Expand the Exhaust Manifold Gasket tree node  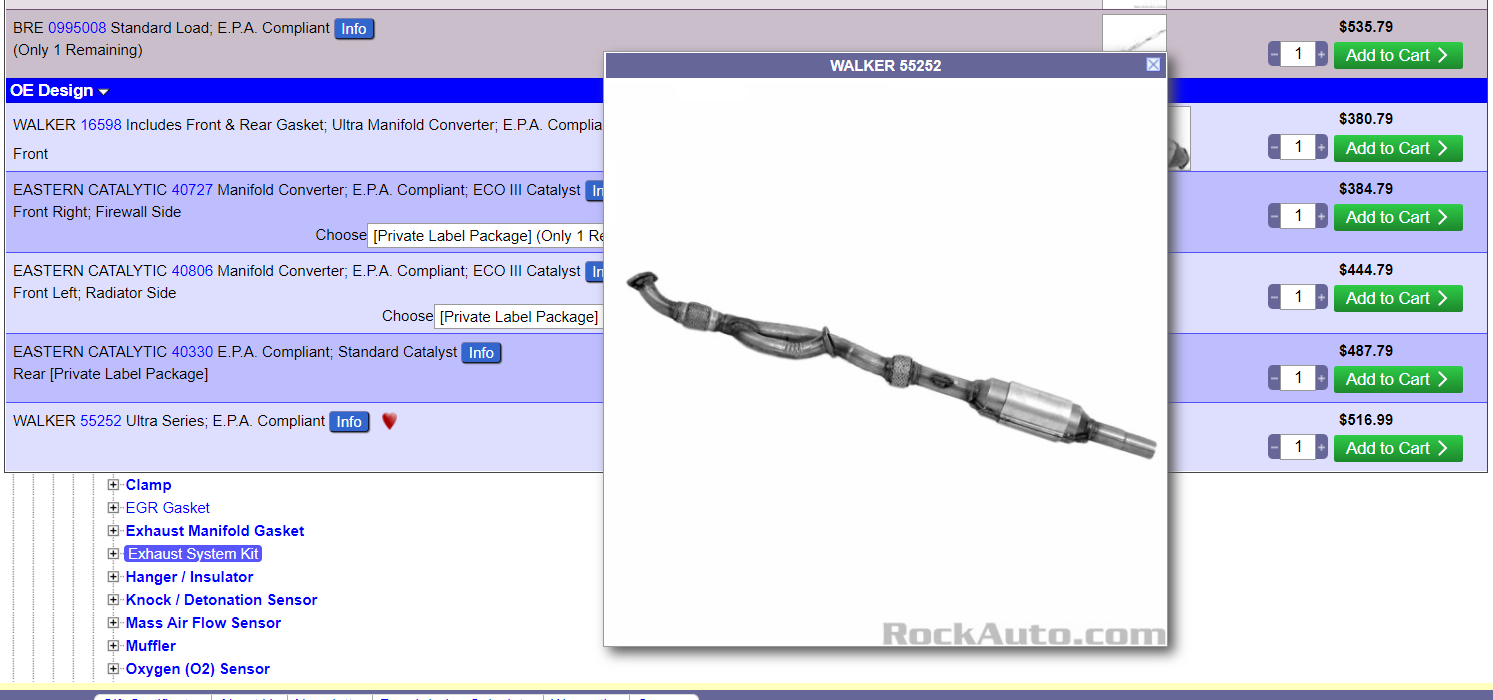tap(113, 531)
